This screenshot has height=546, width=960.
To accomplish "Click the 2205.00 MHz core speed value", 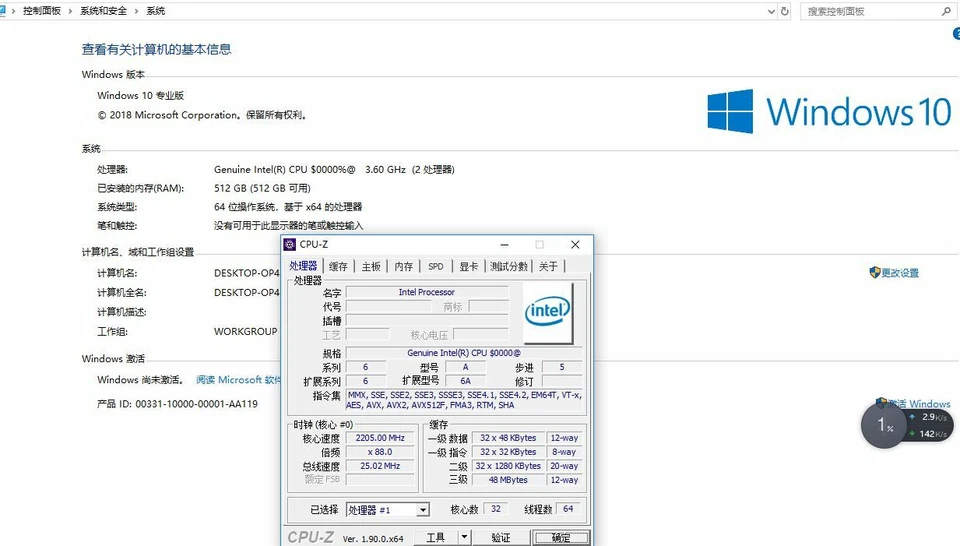I will coord(380,438).
